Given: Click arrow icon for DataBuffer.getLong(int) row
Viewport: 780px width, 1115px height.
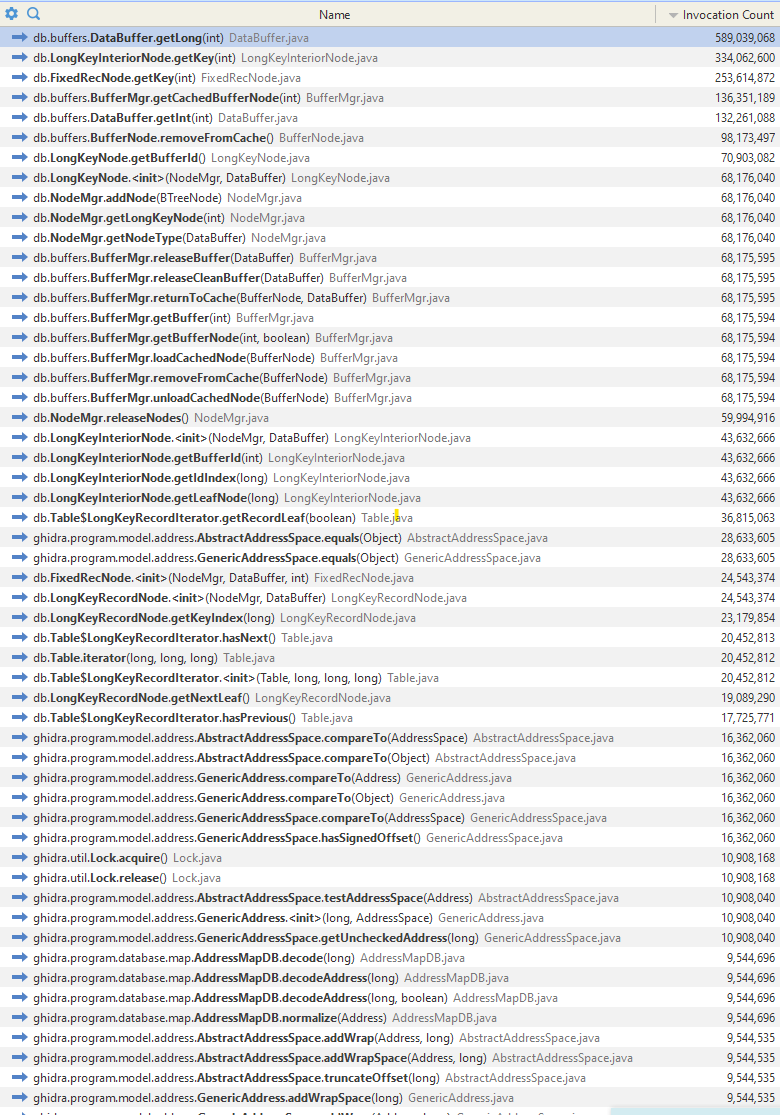Looking at the screenshot, I should [20, 38].
